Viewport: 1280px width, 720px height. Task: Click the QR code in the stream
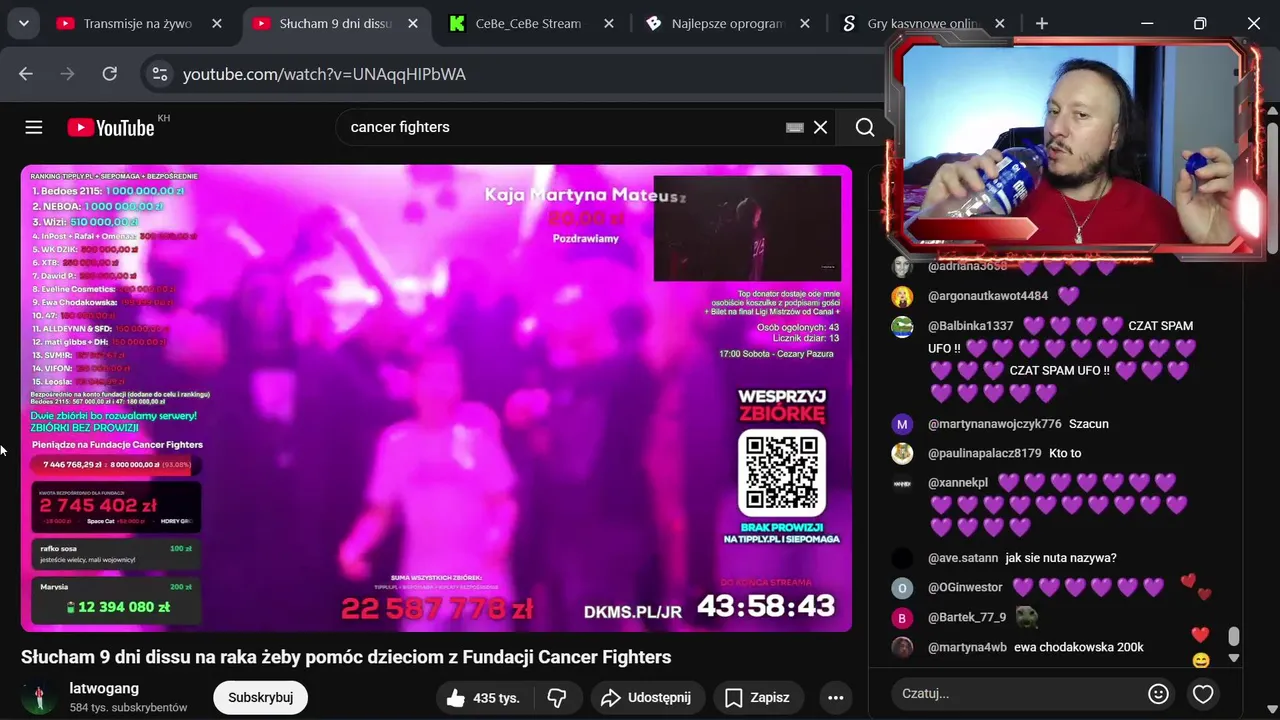point(782,473)
